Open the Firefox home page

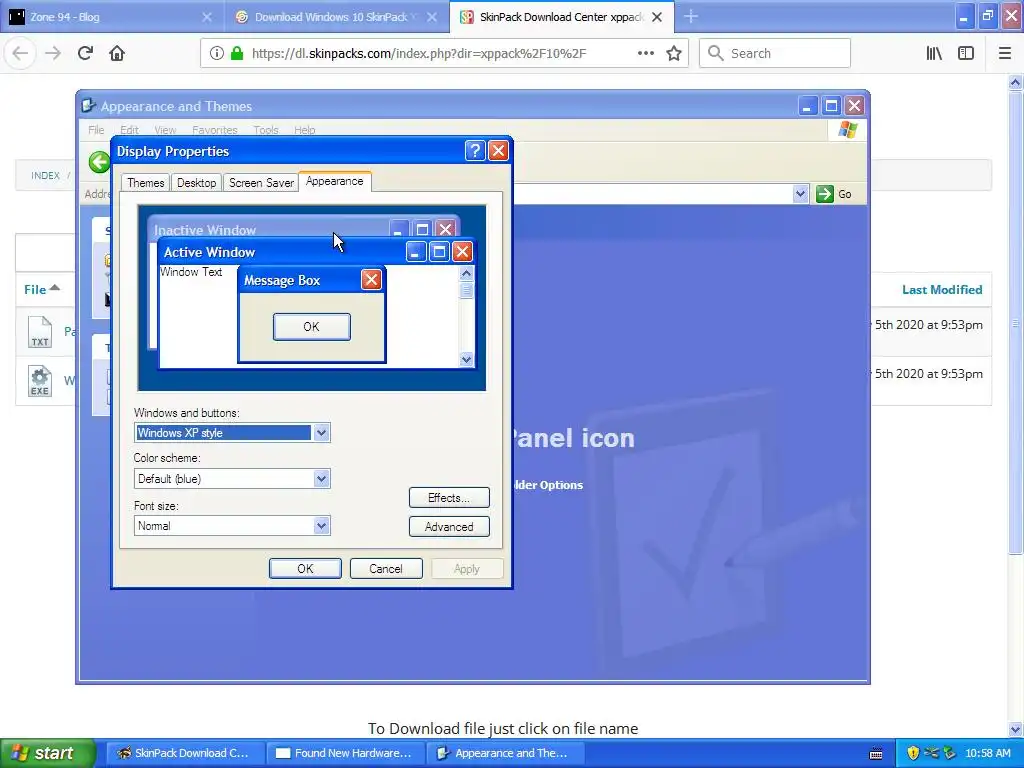pos(117,53)
